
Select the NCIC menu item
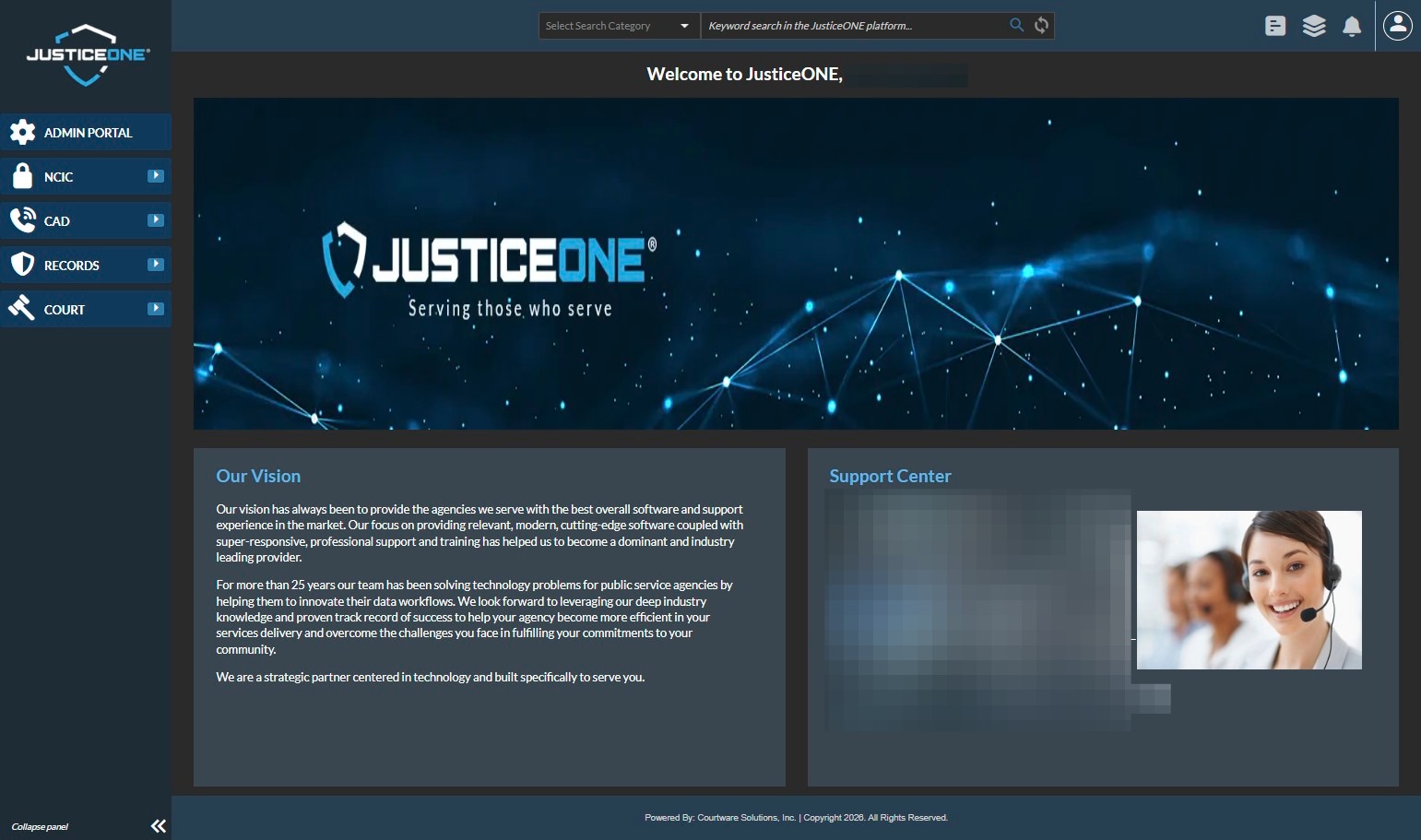point(86,176)
